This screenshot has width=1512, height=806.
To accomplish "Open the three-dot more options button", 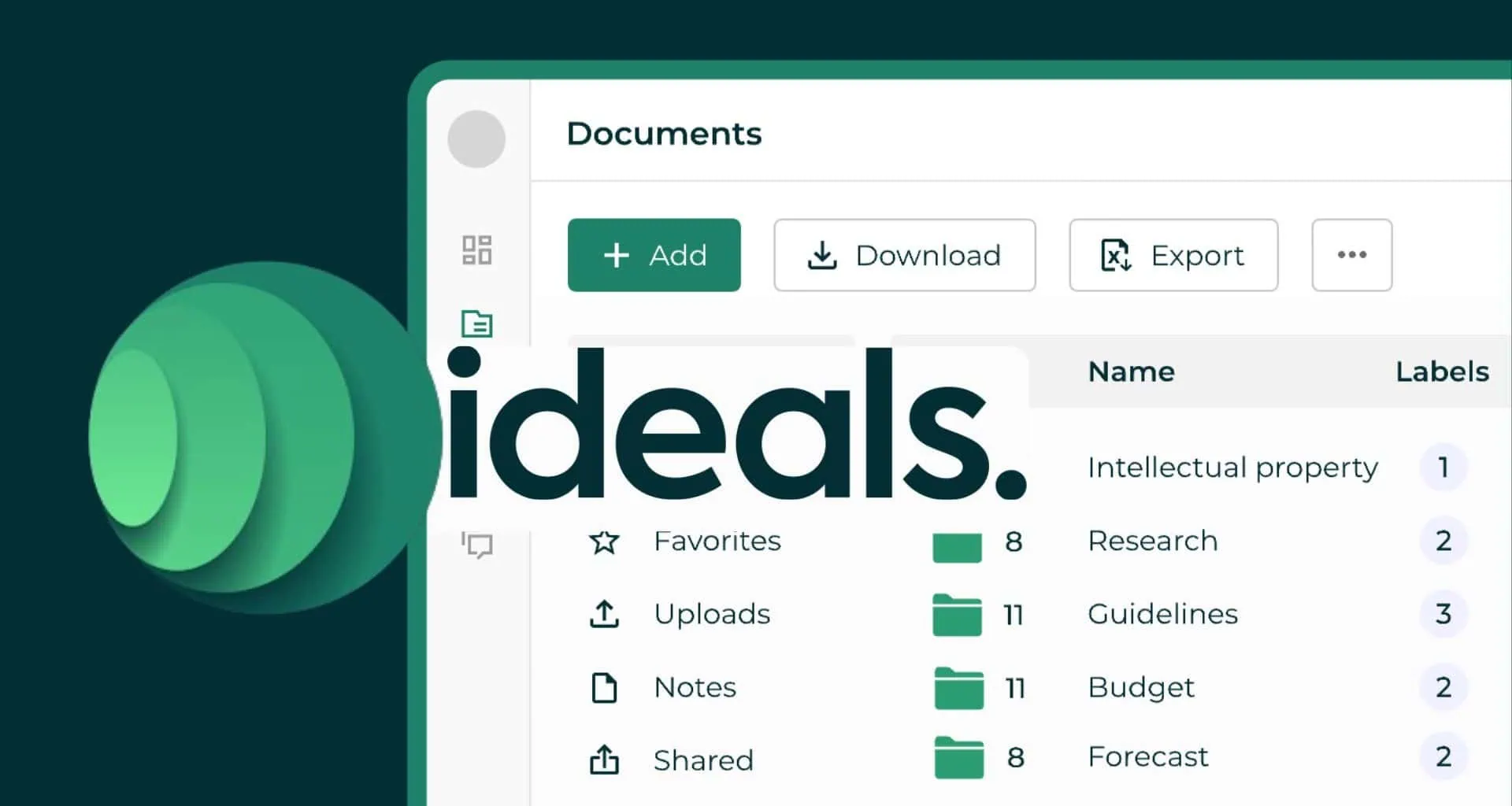I will coord(1351,255).
